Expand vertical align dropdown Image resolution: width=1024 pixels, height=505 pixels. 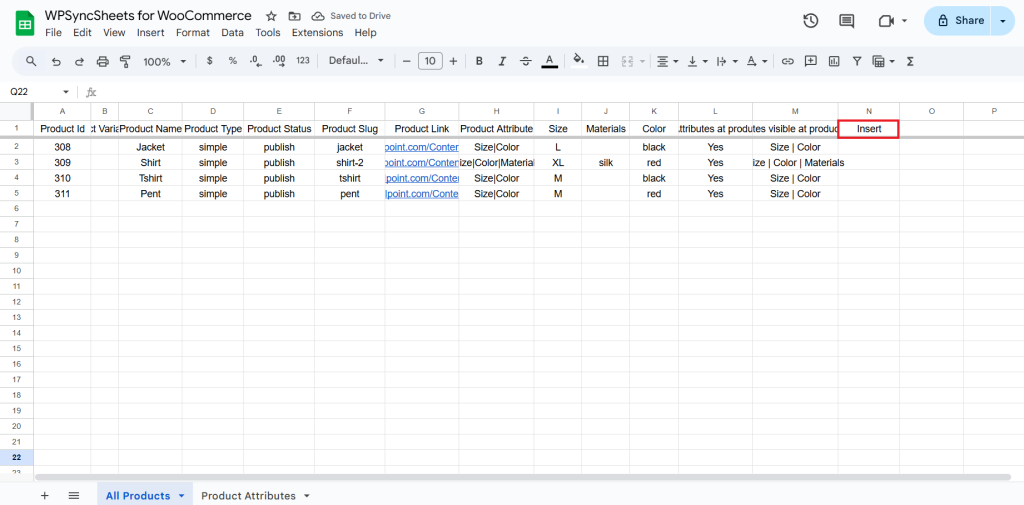coord(705,61)
